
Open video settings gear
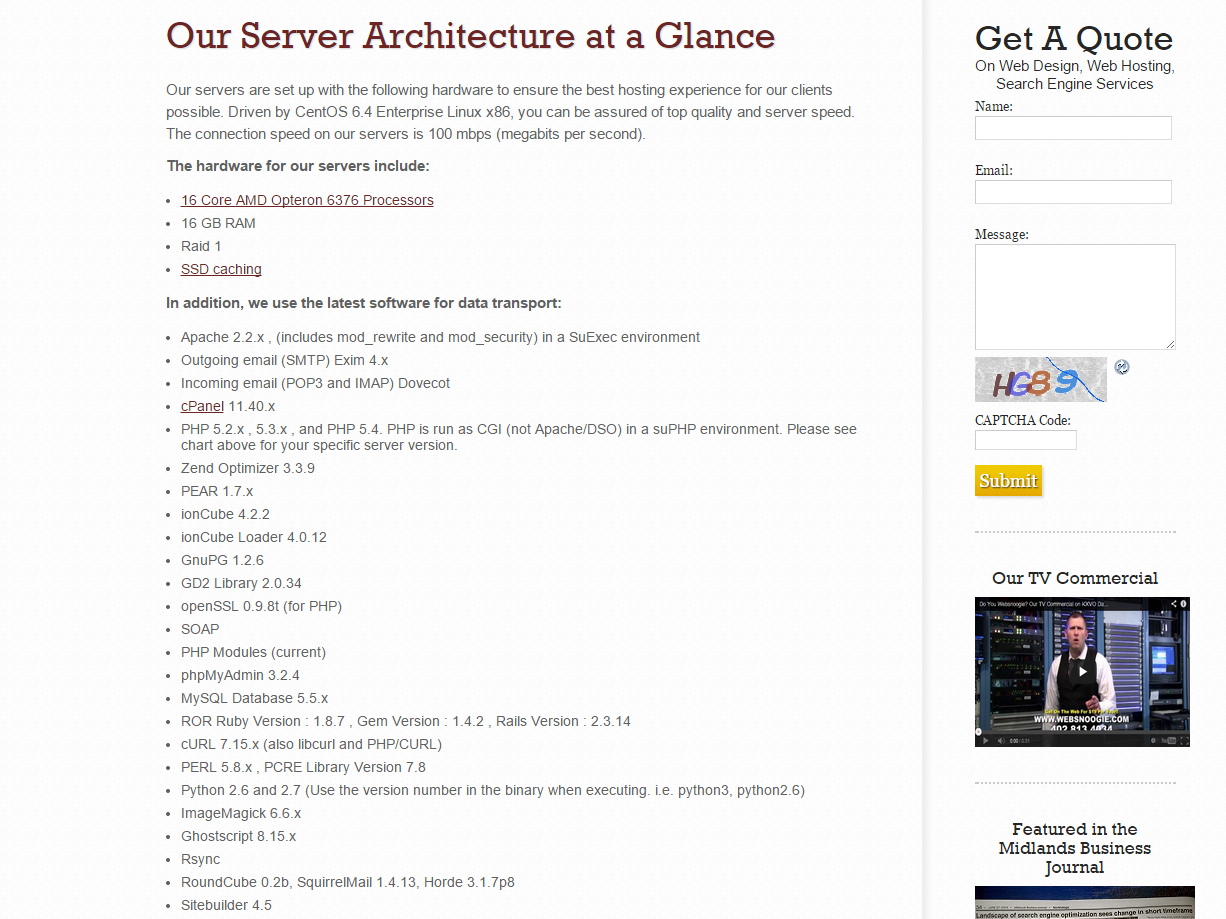pyautogui.click(x=1153, y=741)
